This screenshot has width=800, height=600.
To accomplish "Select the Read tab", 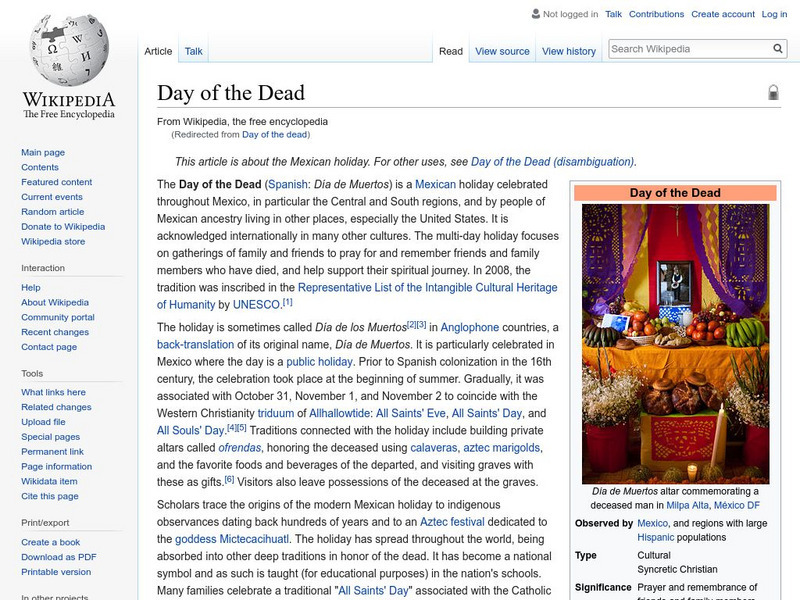I will click(451, 51).
